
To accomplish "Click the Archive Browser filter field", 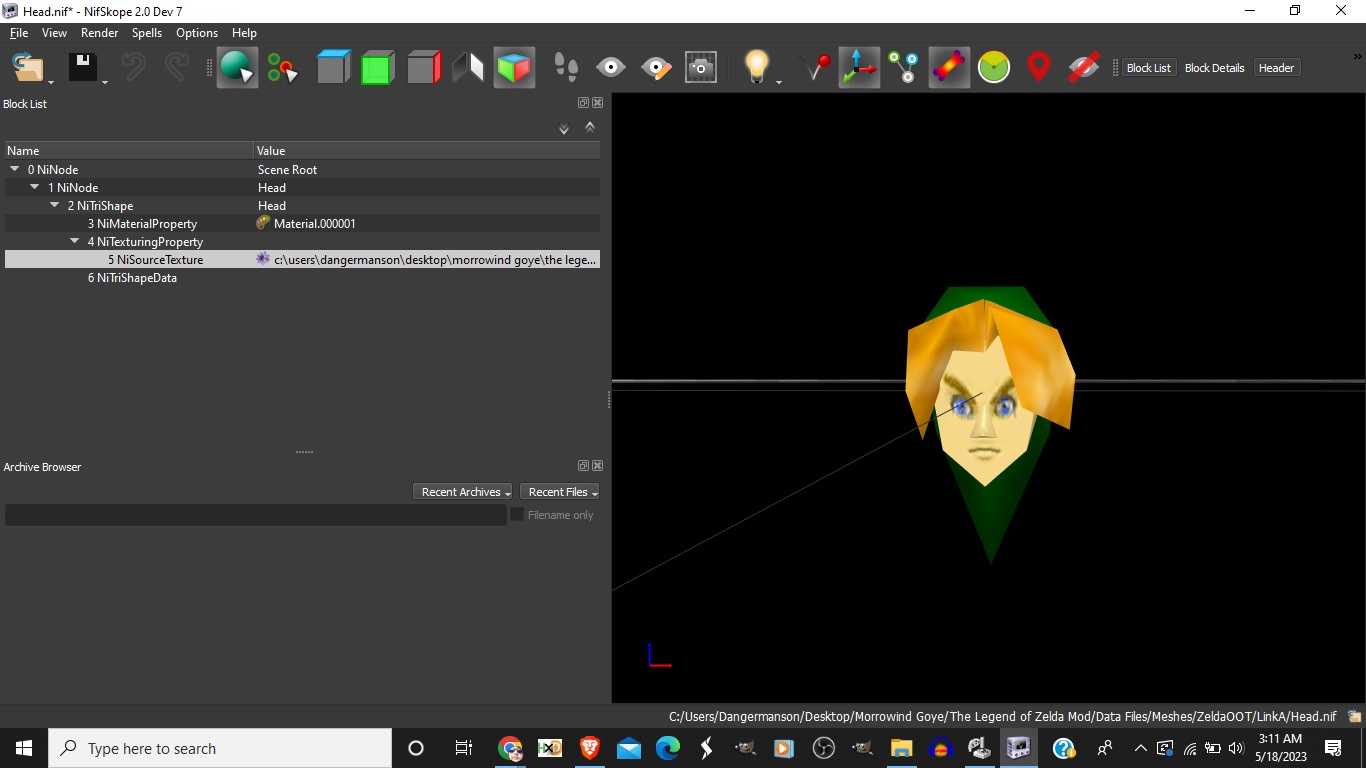I will coord(256,515).
